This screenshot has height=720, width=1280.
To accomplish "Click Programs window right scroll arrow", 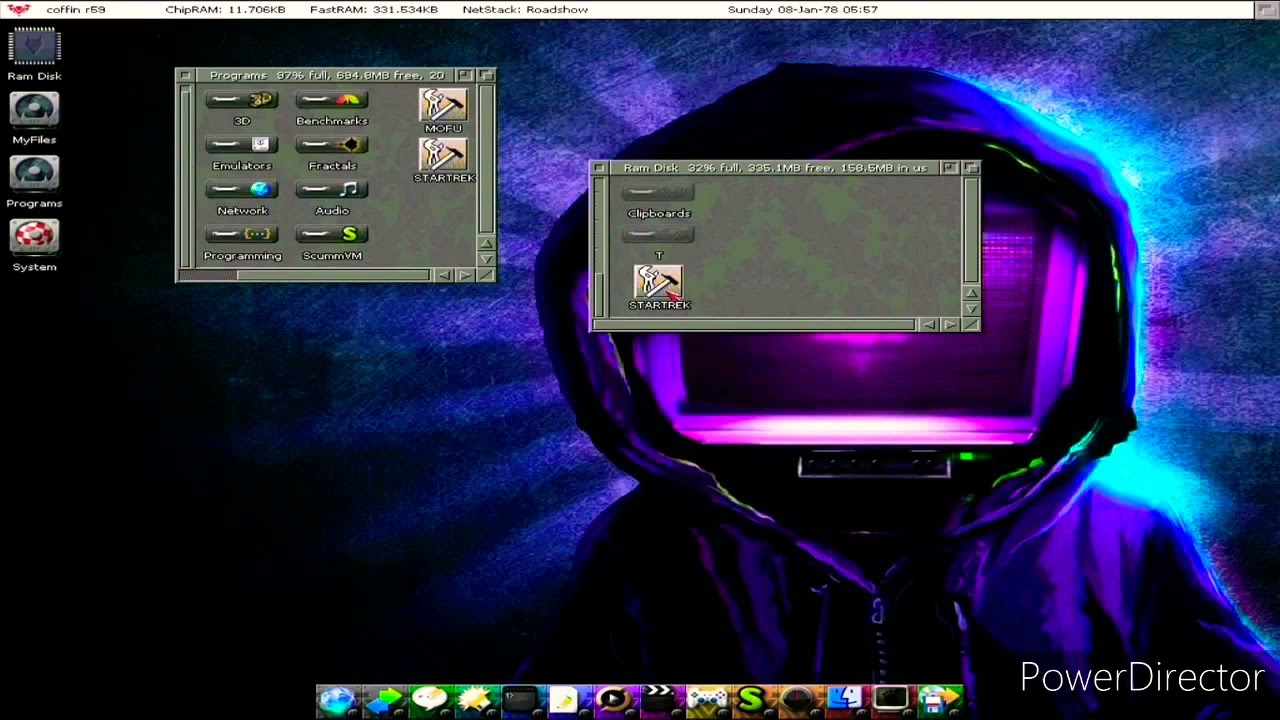I will 465,275.
